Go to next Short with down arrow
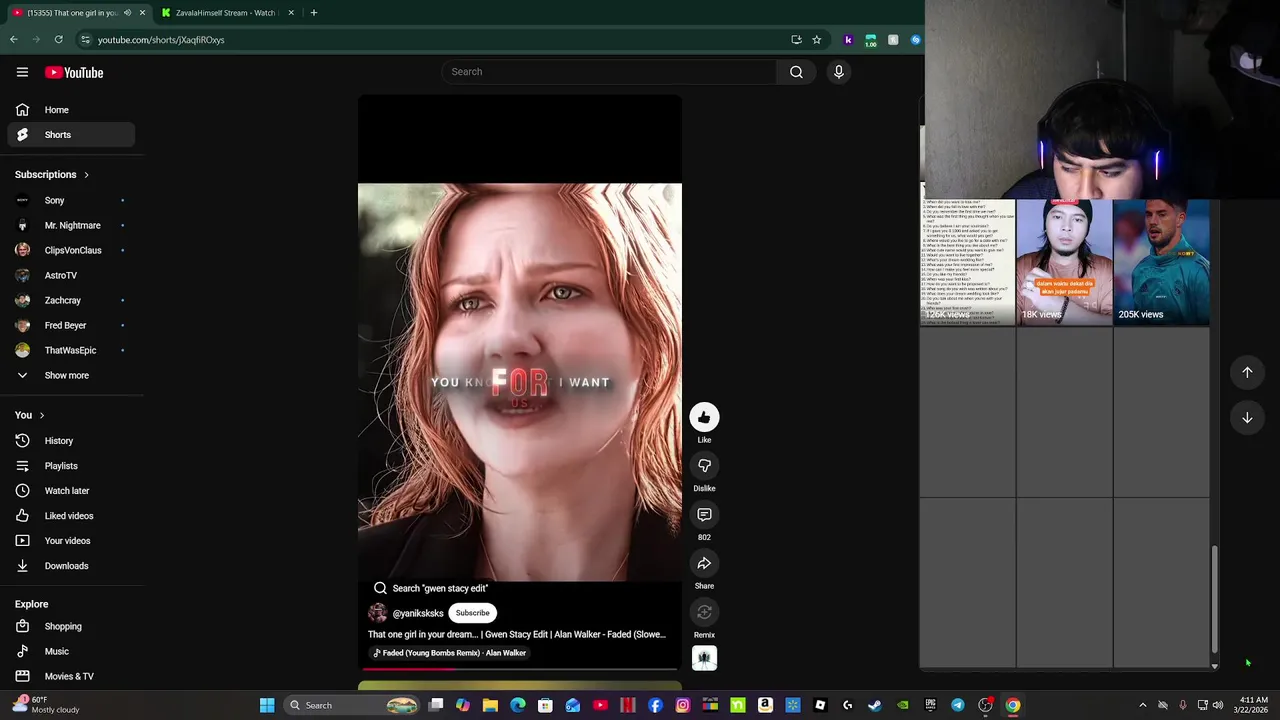1280x720 pixels. pyautogui.click(x=1247, y=418)
